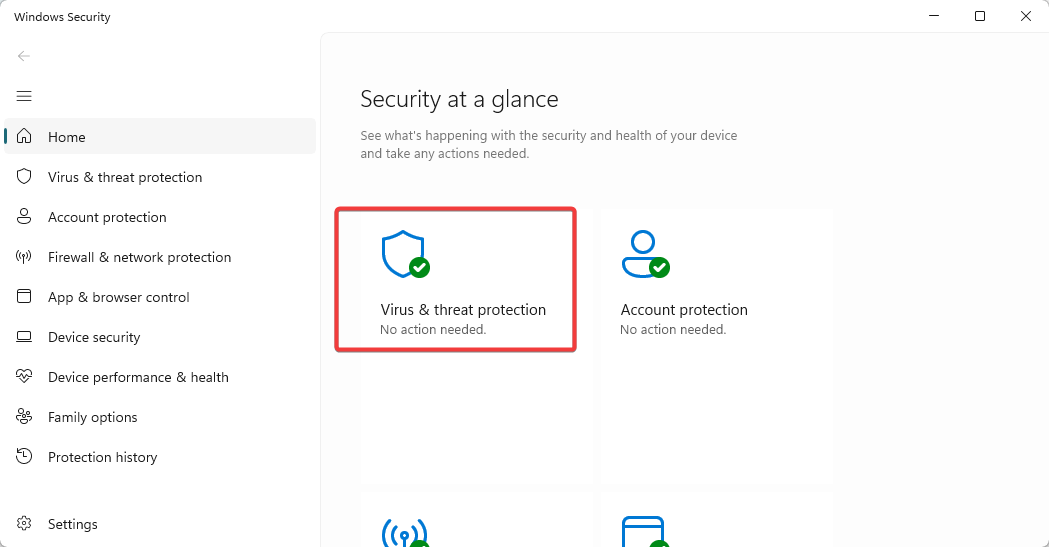The width and height of the screenshot is (1049, 547).
Task: Click the person icon for Account protection in sidebar
Action: pos(24,217)
